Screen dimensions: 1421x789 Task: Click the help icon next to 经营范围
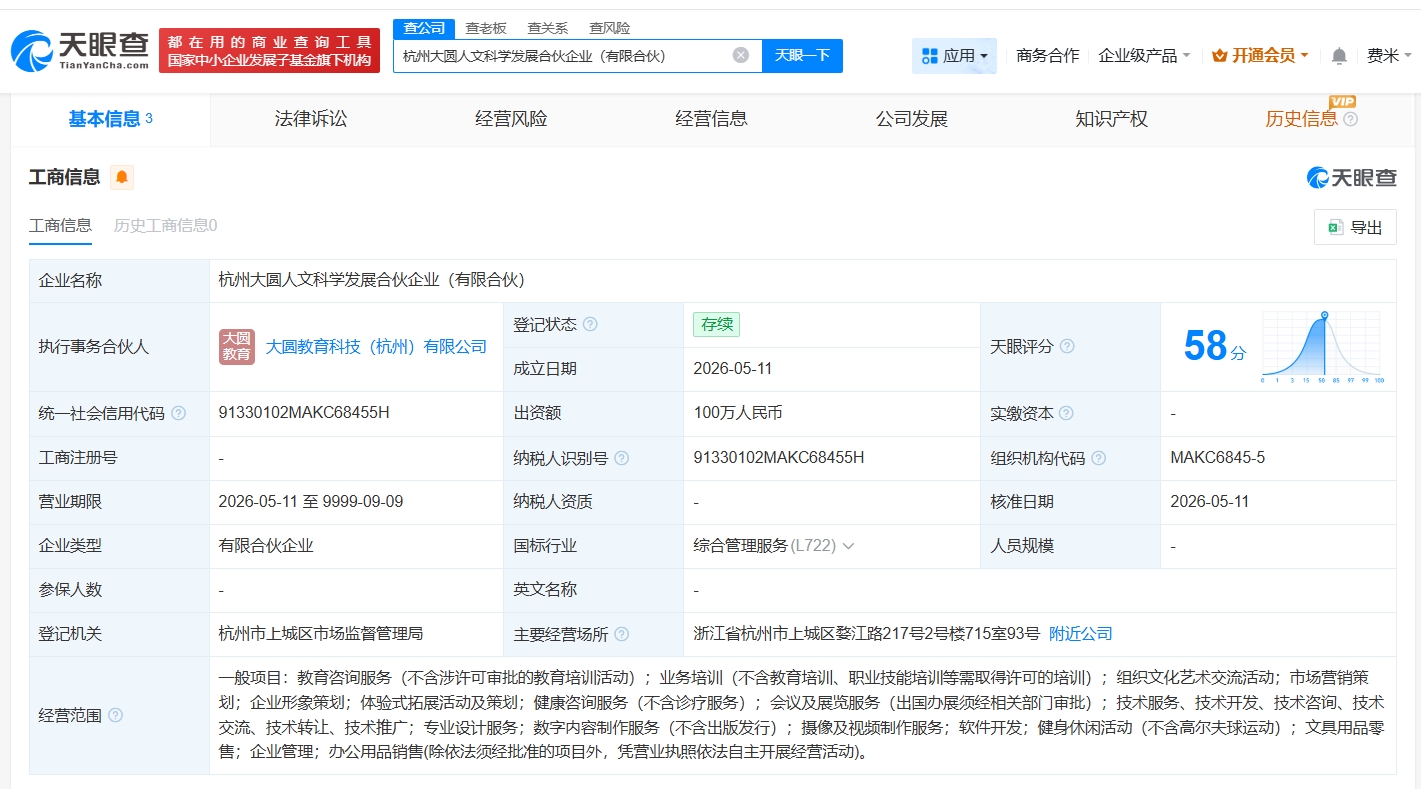tap(116, 715)
